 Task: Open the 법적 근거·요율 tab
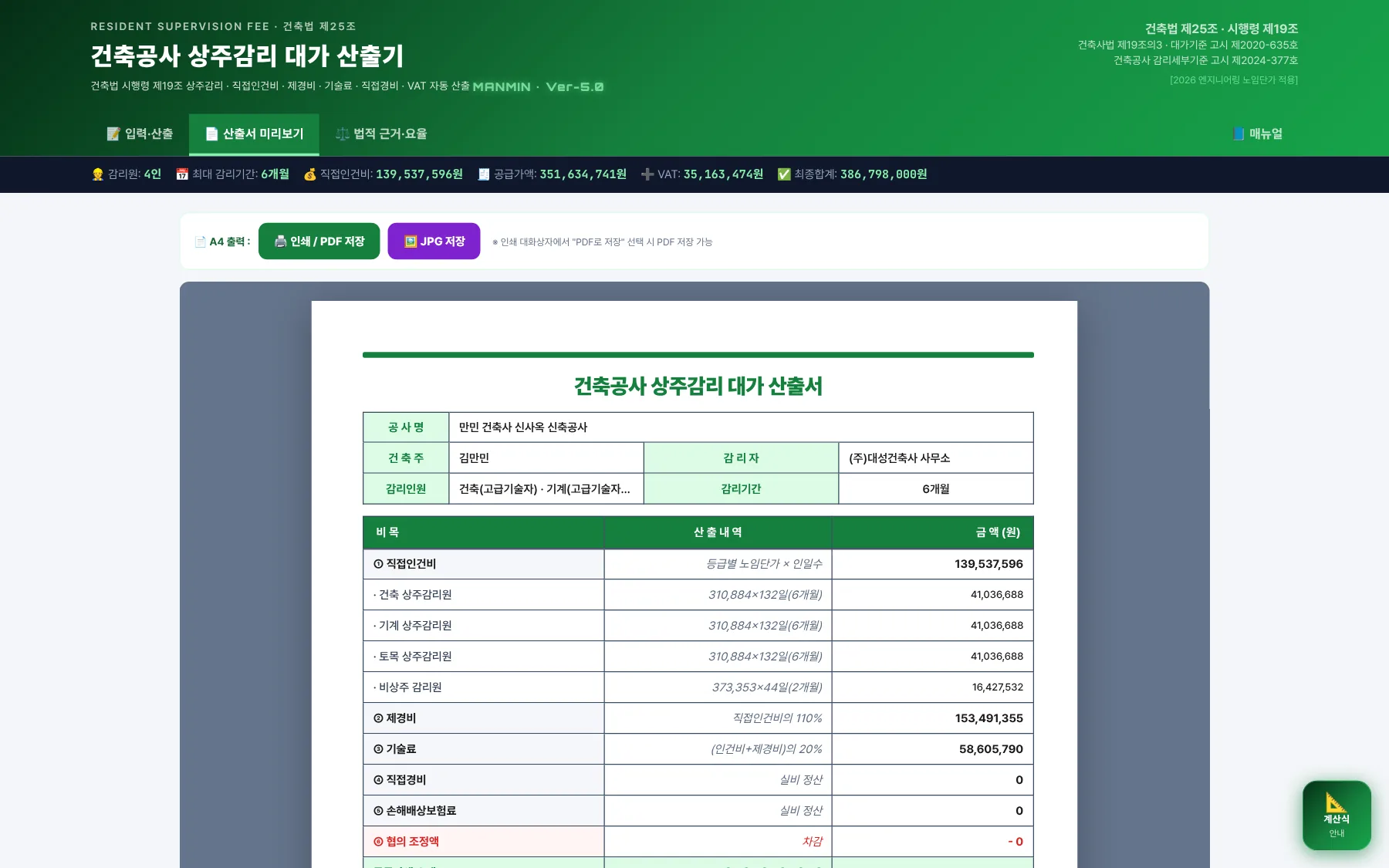click(x=381, y=134)
